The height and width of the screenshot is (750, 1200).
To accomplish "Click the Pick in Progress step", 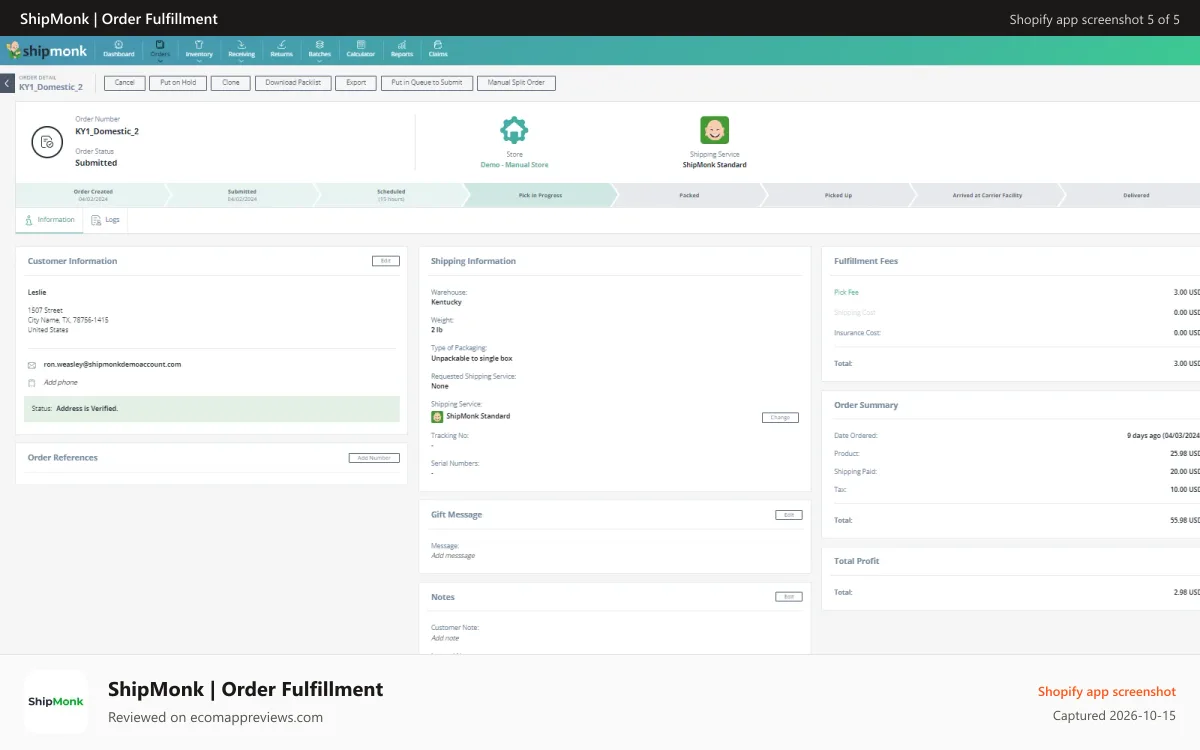I will point(540,195).
